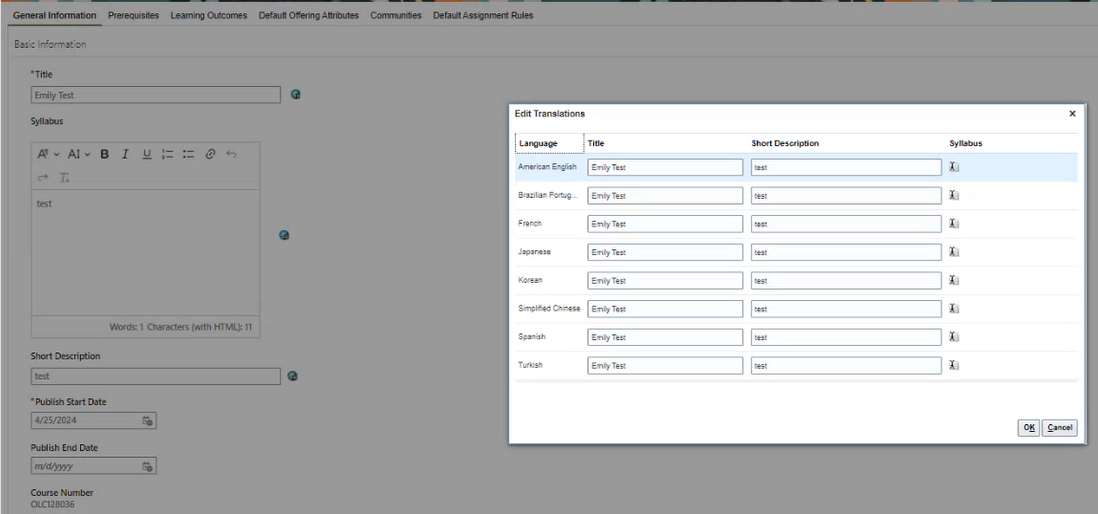Open the Default Assignment Rules tab
1098x514 pixels.
483,15
